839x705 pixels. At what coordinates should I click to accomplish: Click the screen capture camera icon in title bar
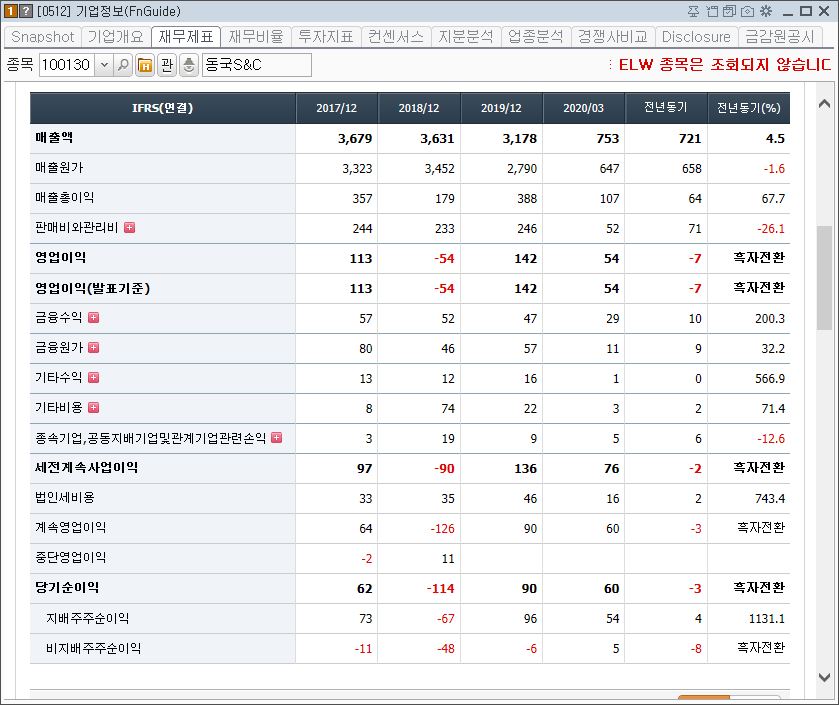[745, 11]
